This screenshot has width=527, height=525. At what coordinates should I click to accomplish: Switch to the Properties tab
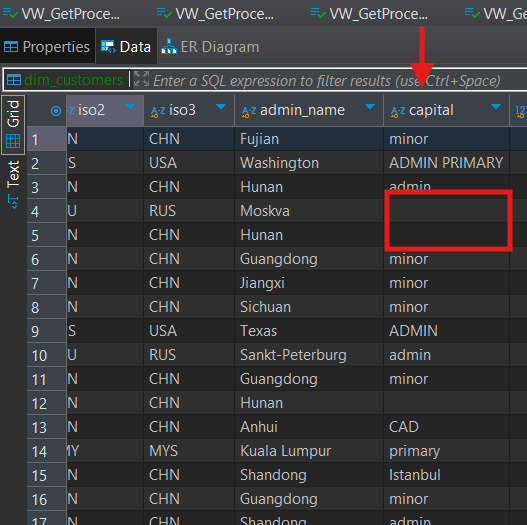pyautogui.click(x=47, y=46)
